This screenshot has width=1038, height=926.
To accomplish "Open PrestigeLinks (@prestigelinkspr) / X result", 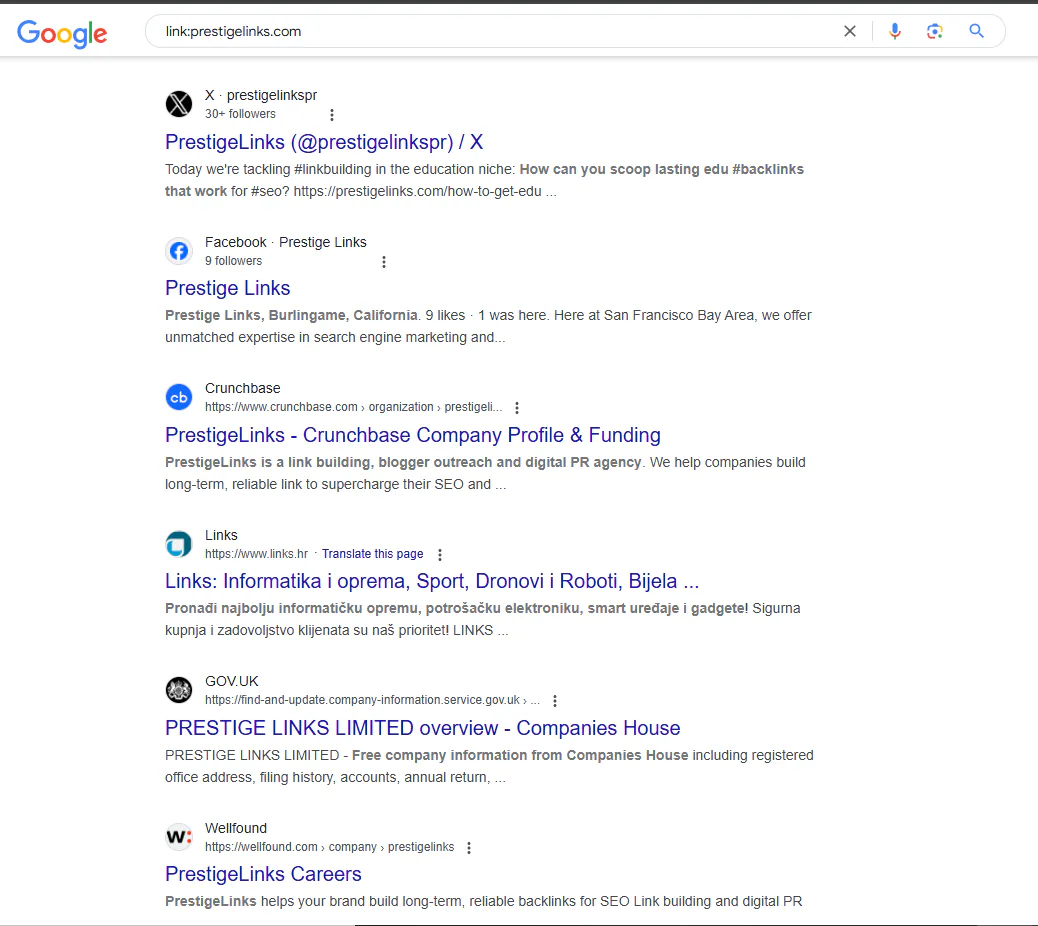I will click(x=324, y=142).
